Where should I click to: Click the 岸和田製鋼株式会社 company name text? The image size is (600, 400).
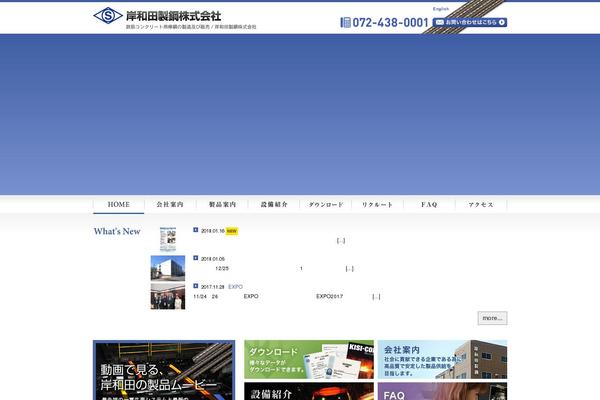(173, 16)
